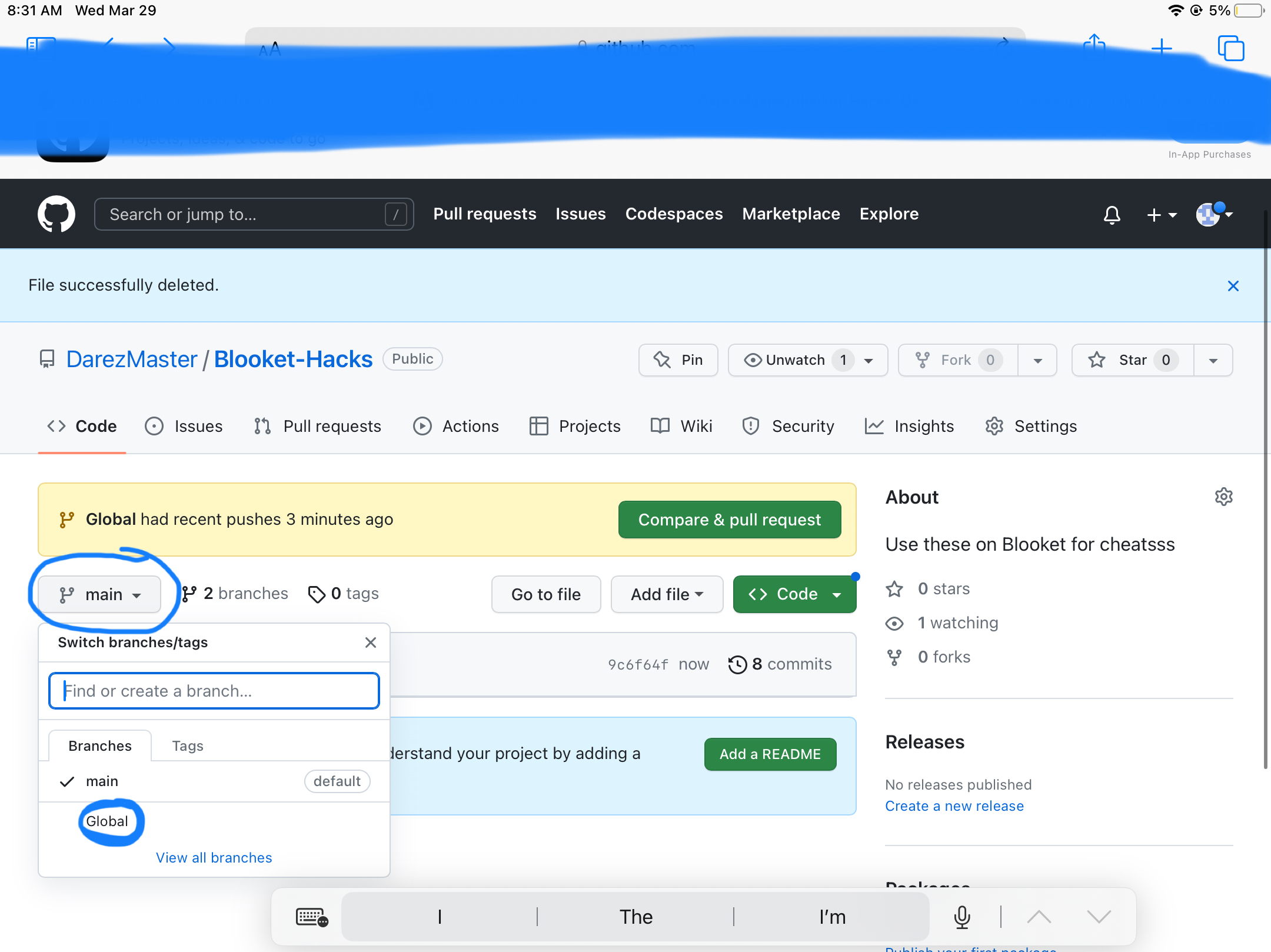Select the Insights tab
Screen dimensions: 1271x952
(x=910, y=426)
